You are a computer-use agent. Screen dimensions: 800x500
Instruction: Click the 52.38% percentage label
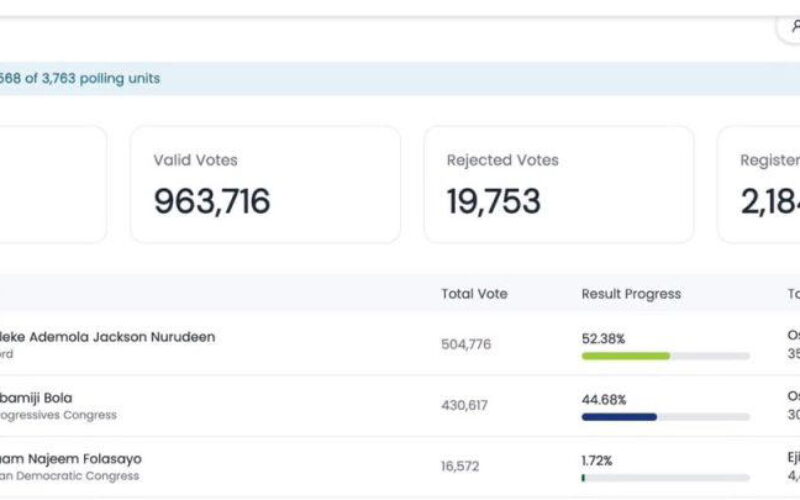[x=603, y=339]
